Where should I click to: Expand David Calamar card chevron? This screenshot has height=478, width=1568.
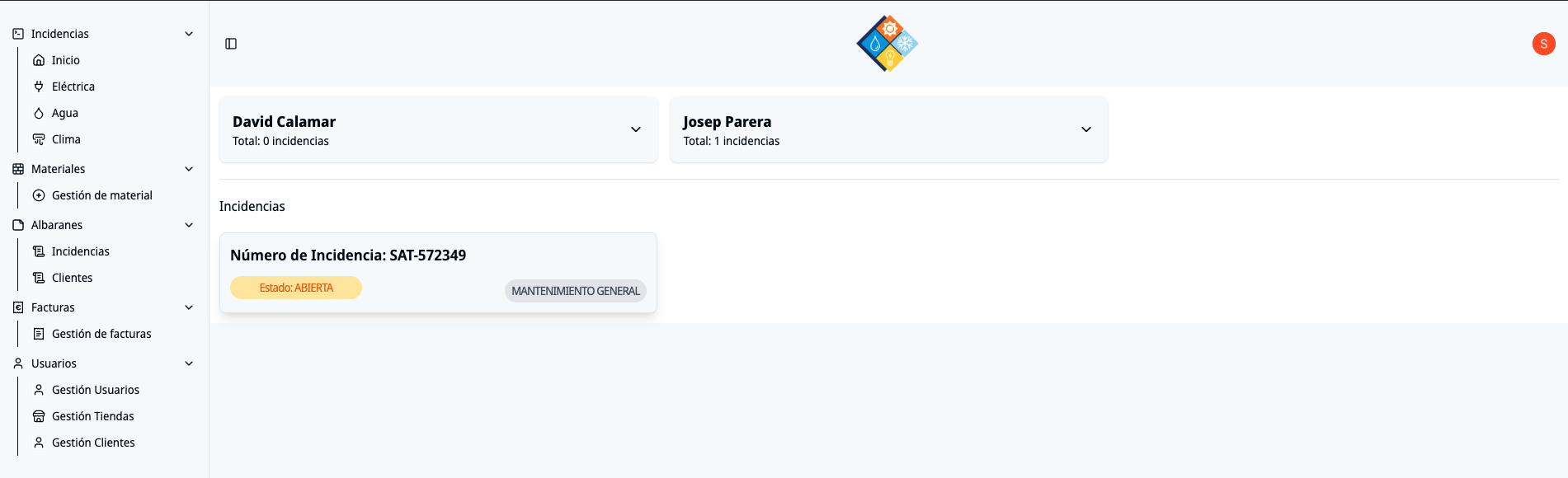pyautogui.click(x=636, y=129)
